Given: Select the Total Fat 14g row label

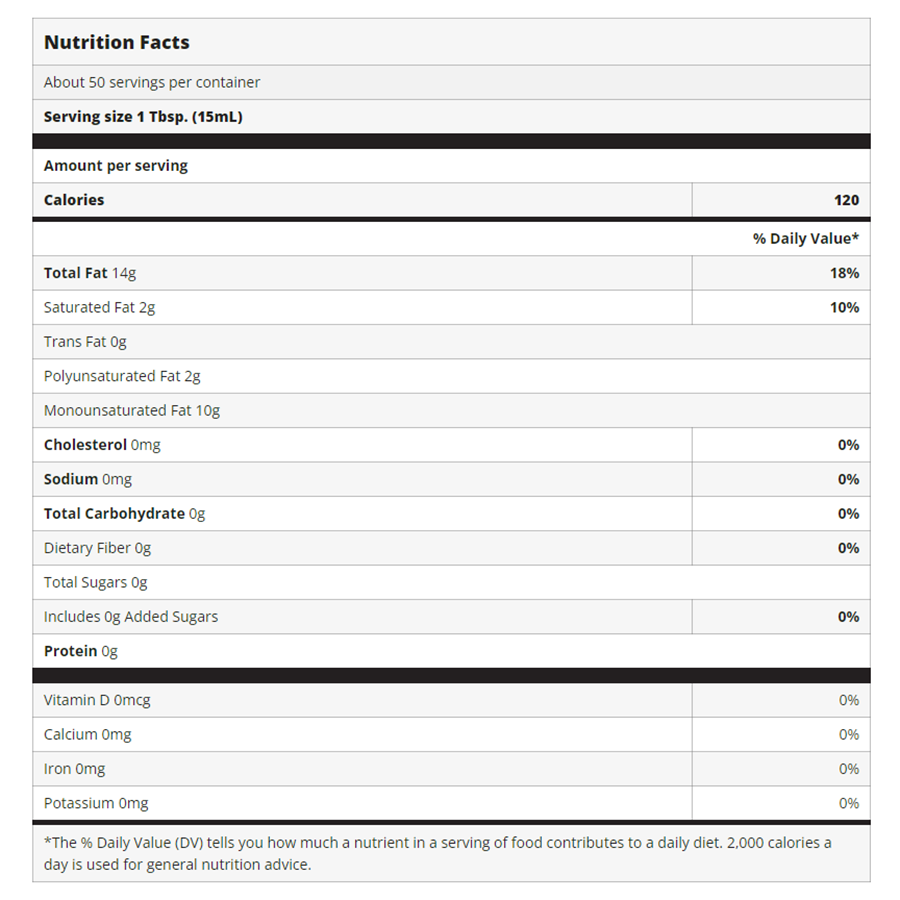Looking at the screenshot, I should coord(90,273).
